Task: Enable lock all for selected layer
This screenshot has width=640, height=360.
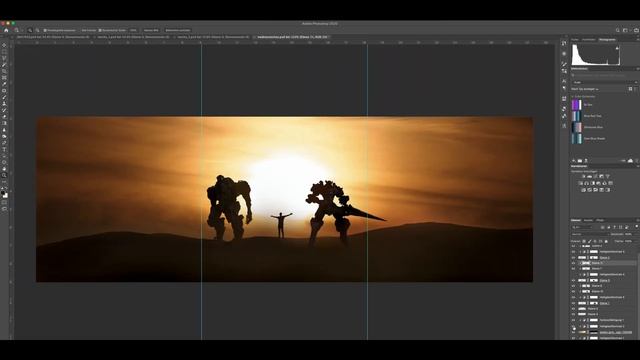Action: 606,241
